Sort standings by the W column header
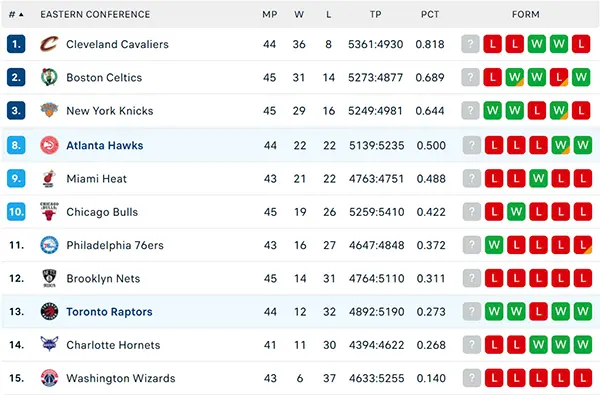The width and height of the screenshot is (600, 395). [299, 15]
